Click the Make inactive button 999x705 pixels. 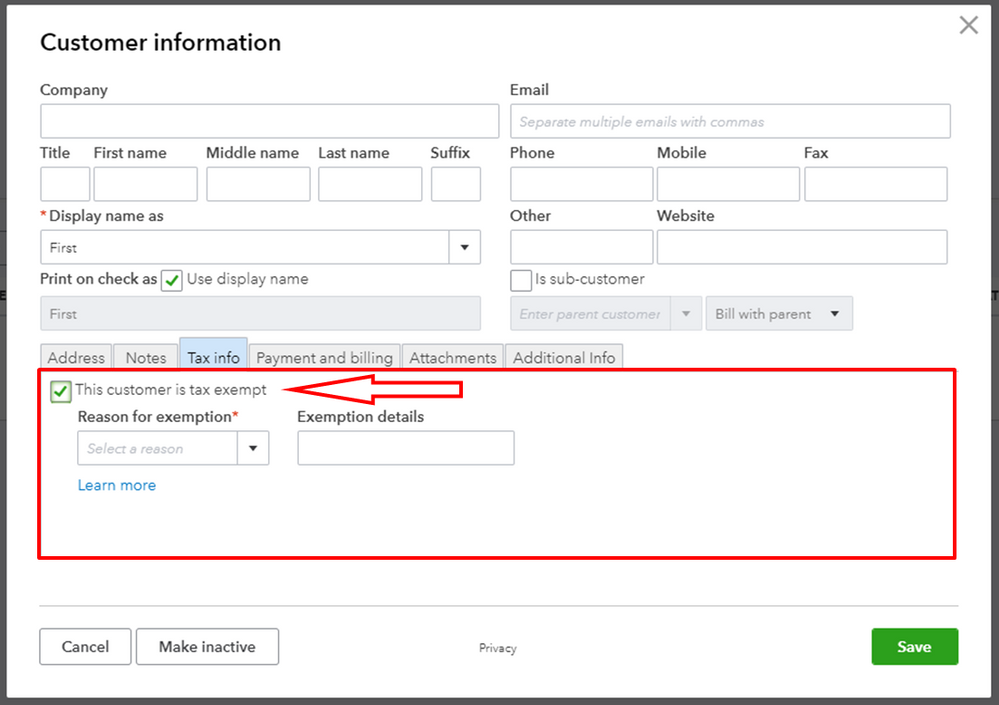coord(207,647)
